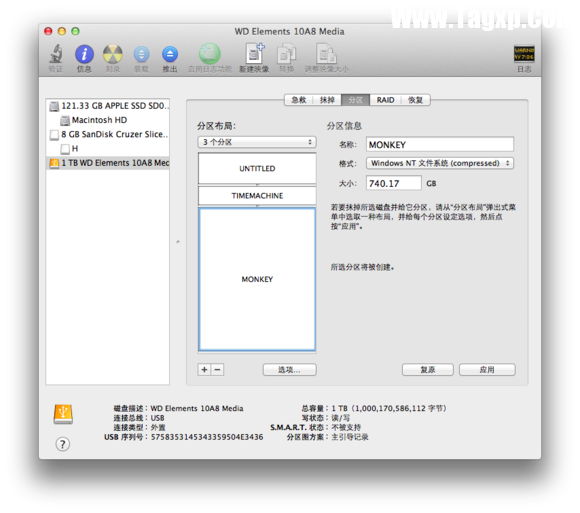
Task: Click the remove partition minus button
Action: click(x=218, y=369)
